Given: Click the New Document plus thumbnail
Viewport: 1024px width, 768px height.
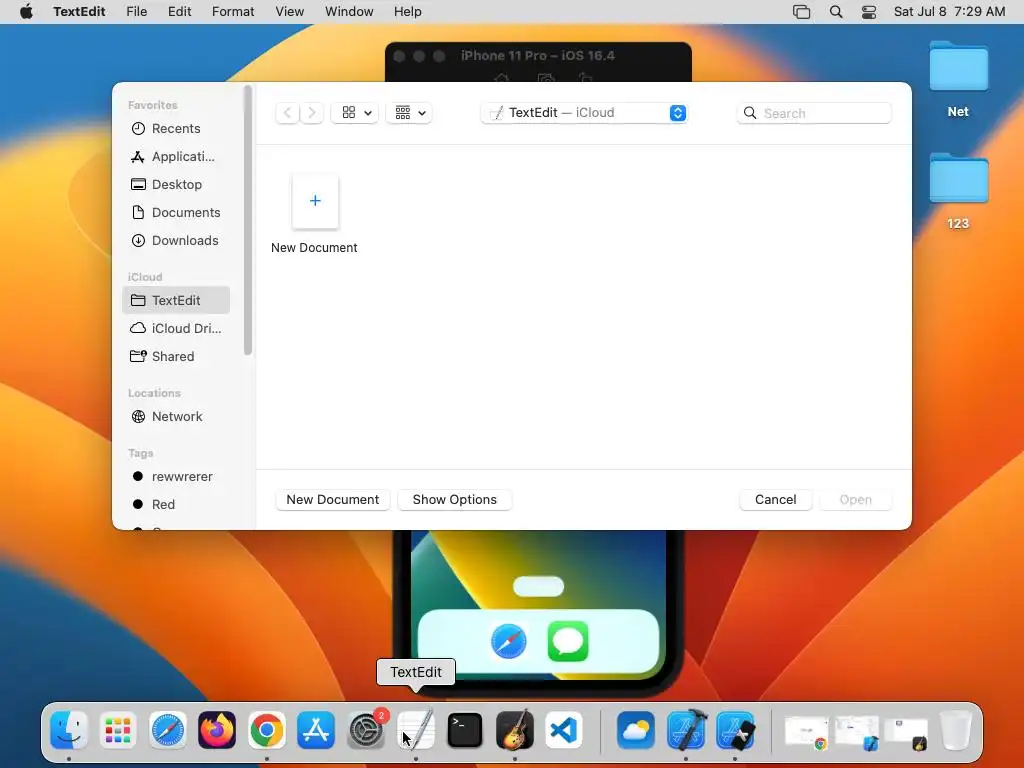Looking at the screenshot, I should [315, 201].
